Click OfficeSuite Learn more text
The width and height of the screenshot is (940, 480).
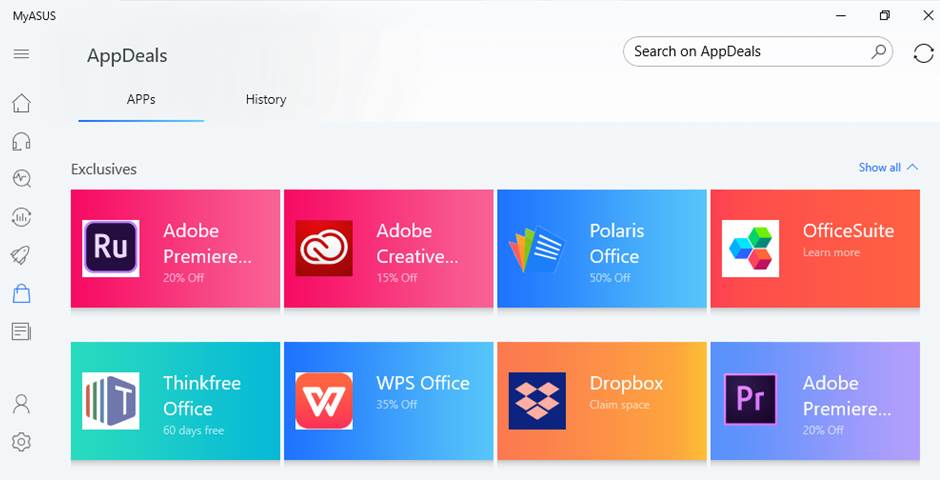click(x=831, y=252)
